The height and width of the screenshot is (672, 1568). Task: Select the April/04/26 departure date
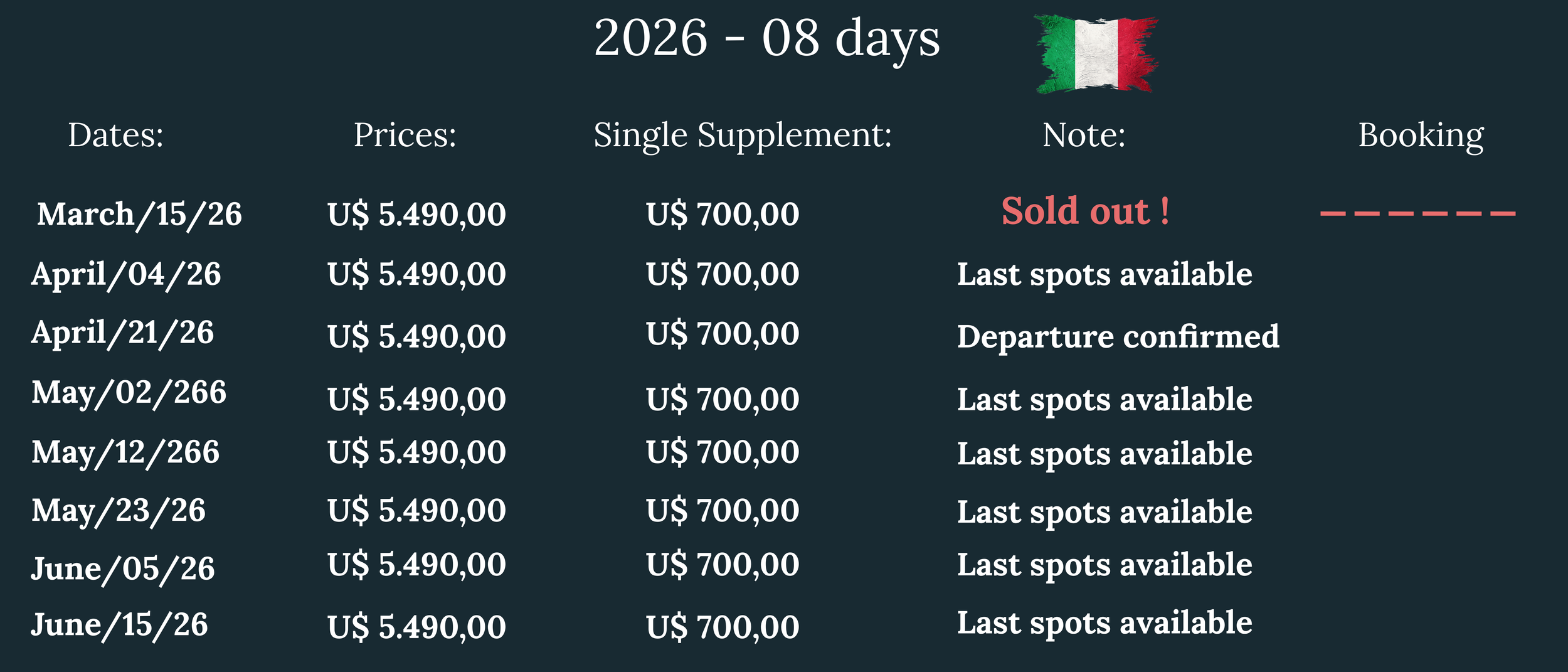tap(126, 275)
